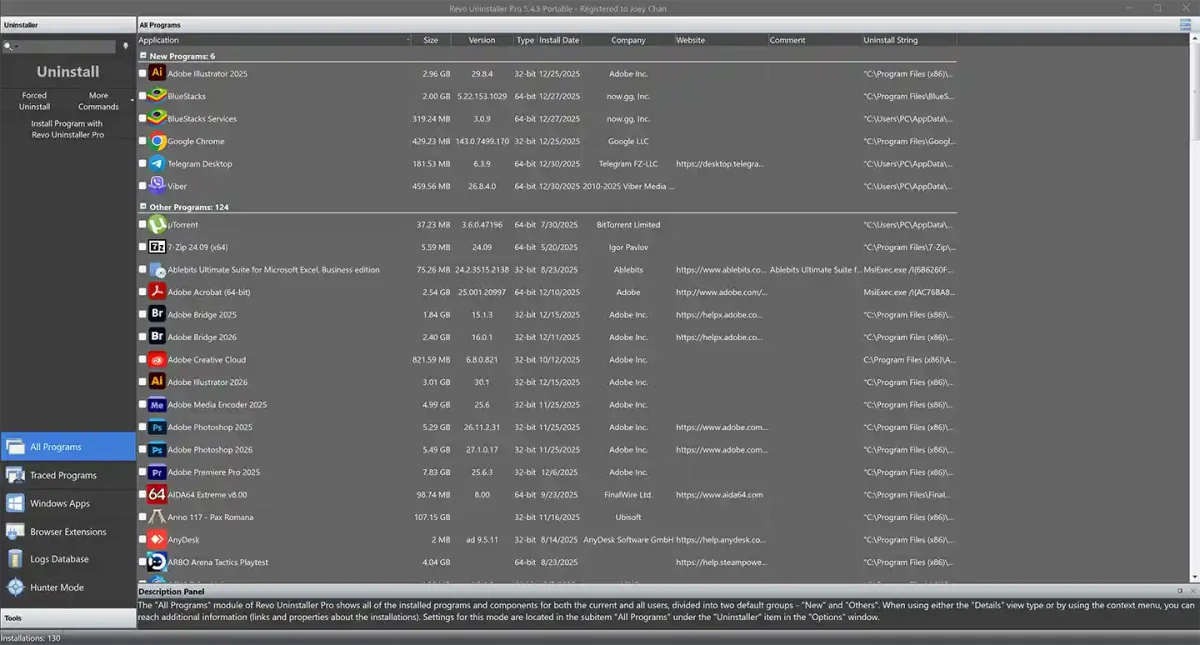
Task: Click Install Program with Revo Uninstaller Pro
Action: click(67, 131)
